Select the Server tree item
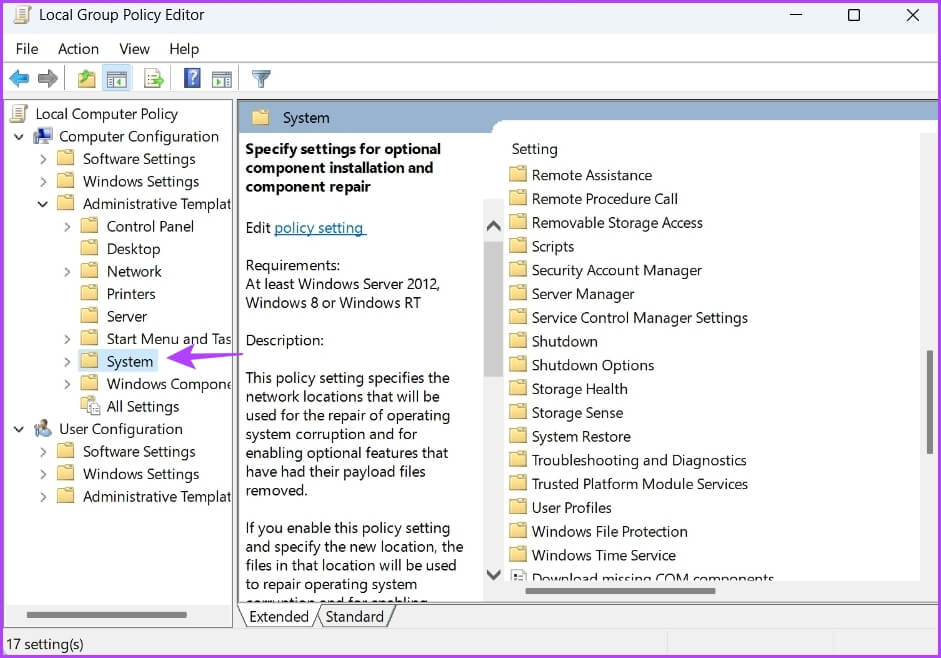 pyautogui.click(x=127, y=316)
